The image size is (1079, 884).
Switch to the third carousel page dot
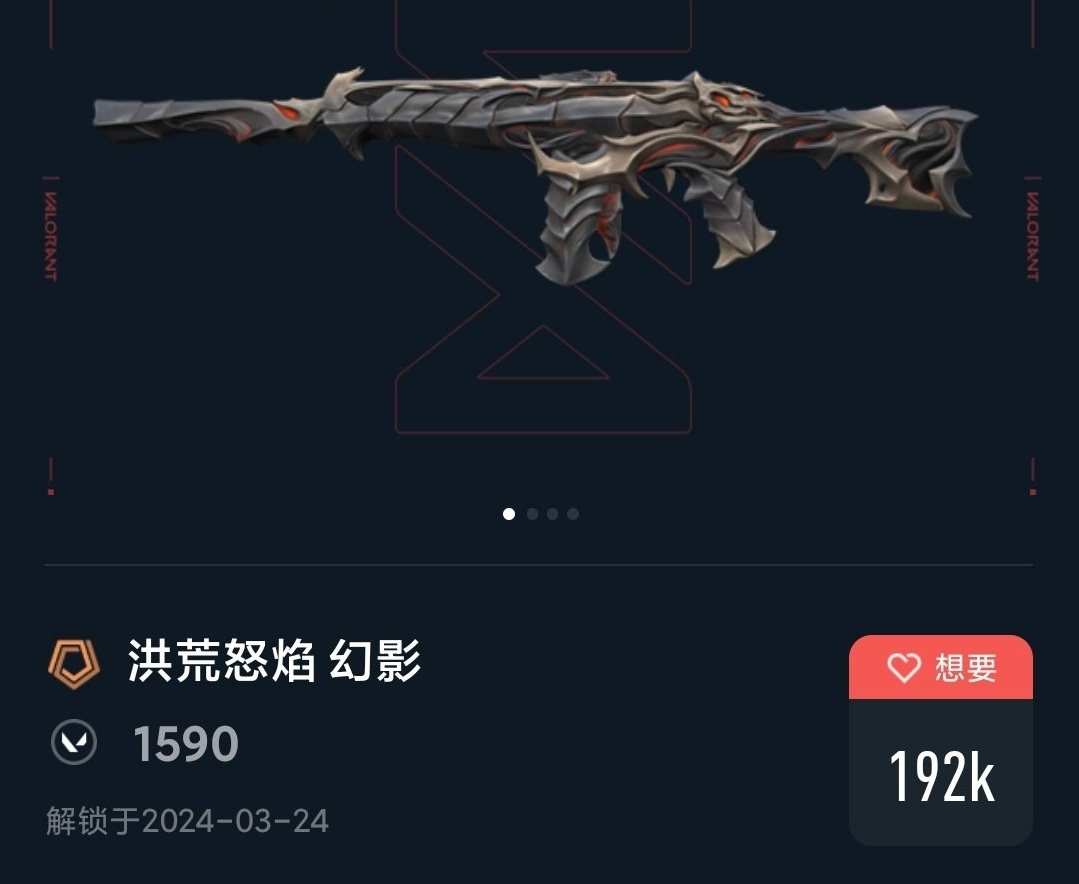[x=553, y=514]
